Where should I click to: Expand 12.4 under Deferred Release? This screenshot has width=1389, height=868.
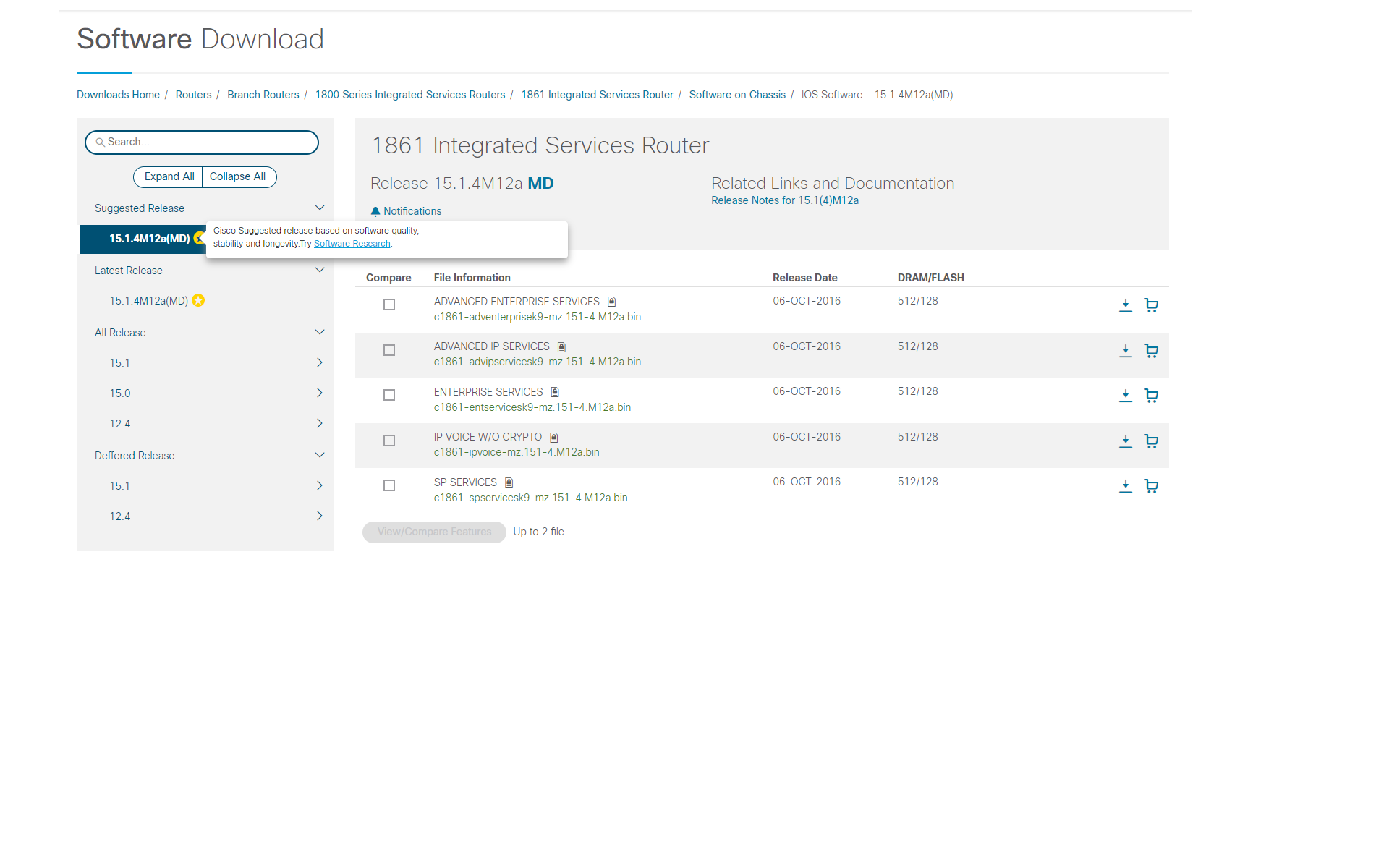(x=319, y=516)
